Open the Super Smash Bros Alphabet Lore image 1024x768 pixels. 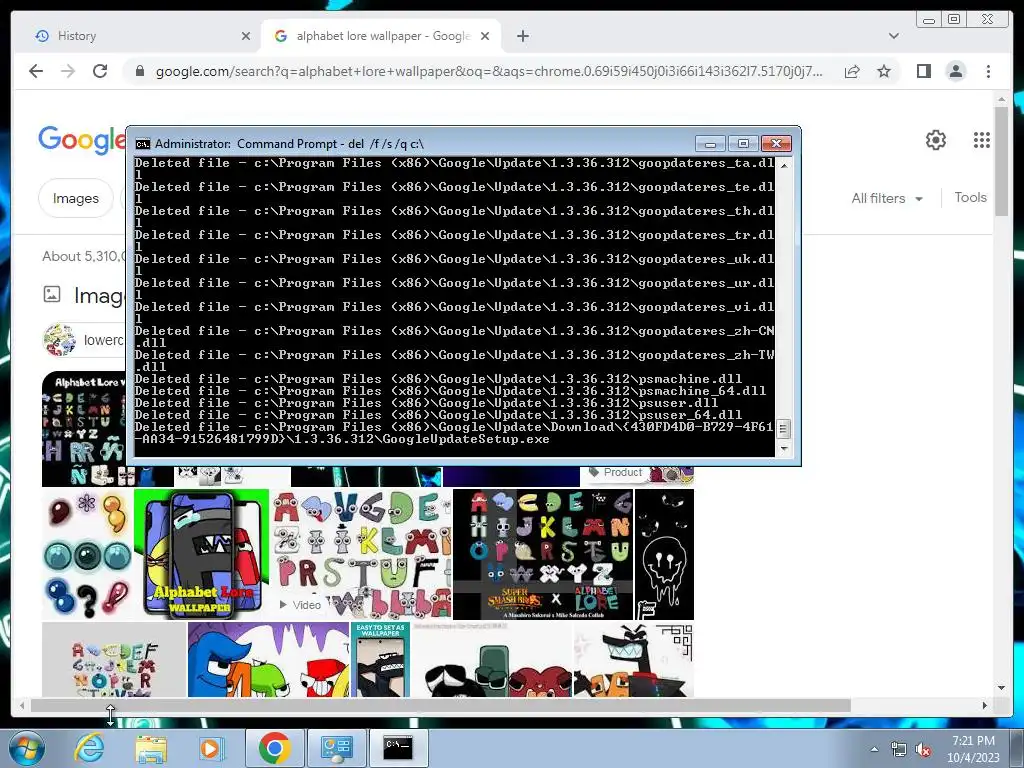click(x=543, y=554)
